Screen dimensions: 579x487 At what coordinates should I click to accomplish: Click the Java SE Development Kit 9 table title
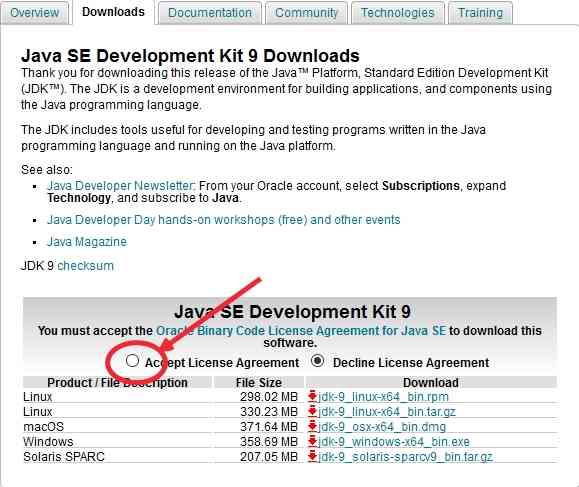pyautogui.click(x=292, y=312)
